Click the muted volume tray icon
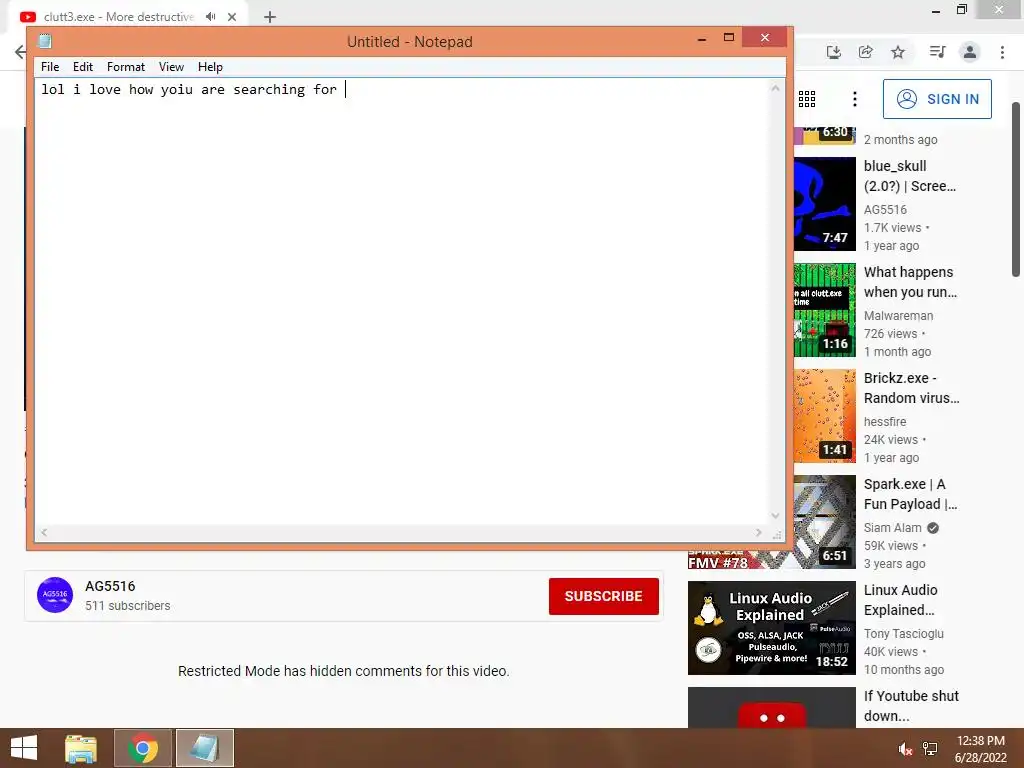Screen dimensions: 1024x768 click(x=905, y=748)
